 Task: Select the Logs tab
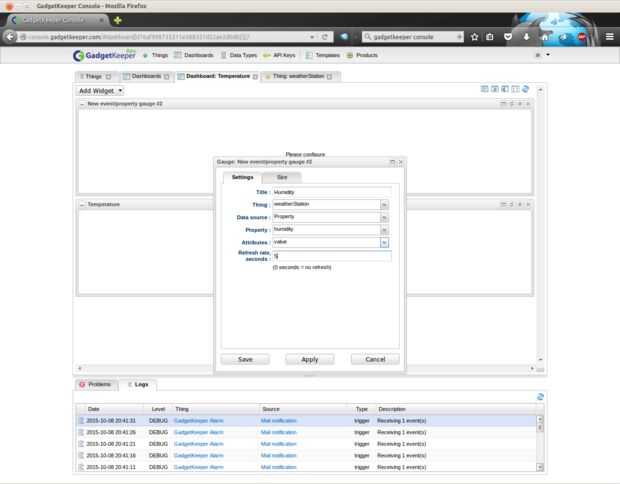(x=138, y=384)
